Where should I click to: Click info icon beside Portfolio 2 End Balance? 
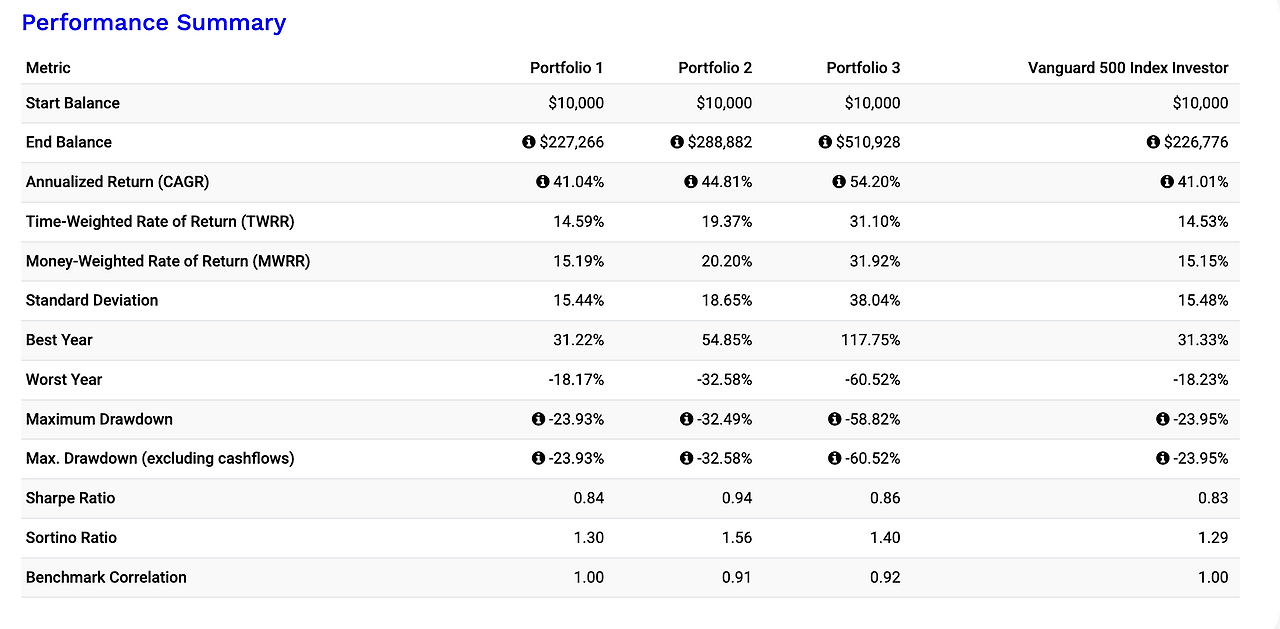(677, 143)
